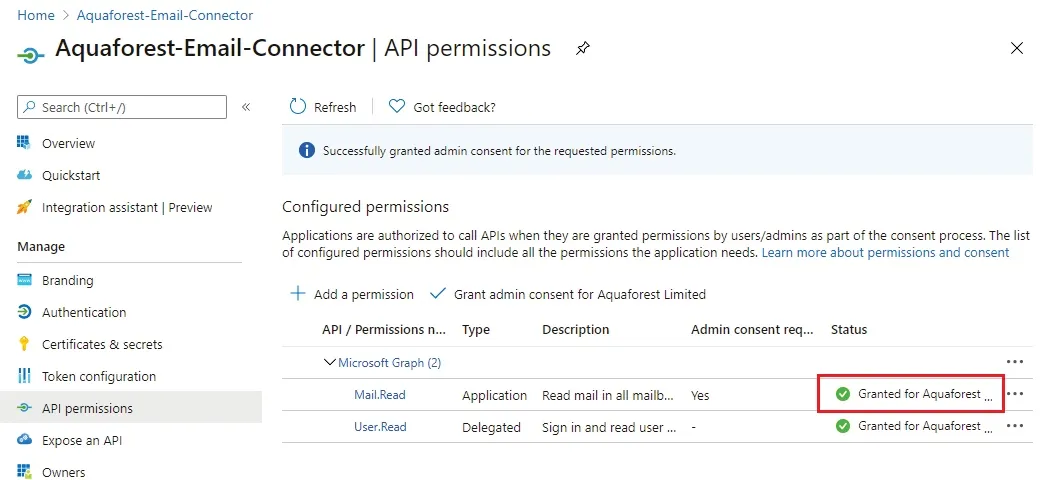1051x480 pixels.
Task: Click Grant admin consent for Aquaforest Limited
Action: click(x=568, y=294)
